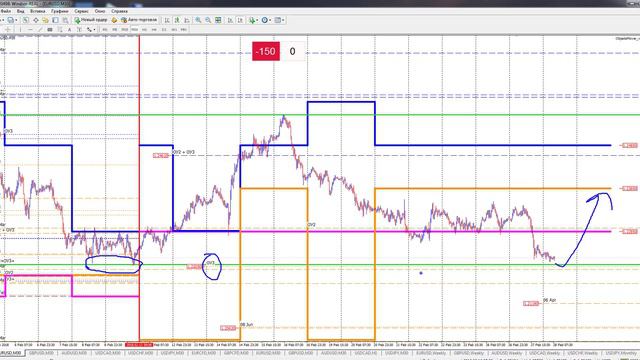Open the Вид menu

20,11
